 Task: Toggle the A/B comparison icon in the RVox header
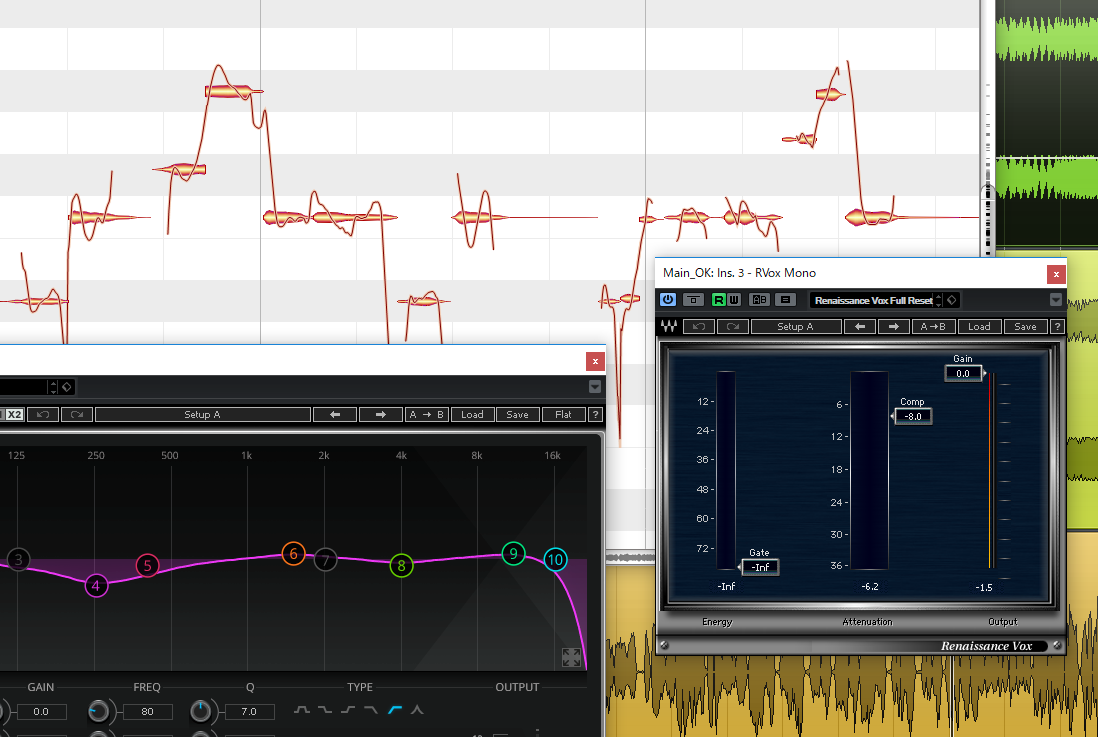click(759, 300)
